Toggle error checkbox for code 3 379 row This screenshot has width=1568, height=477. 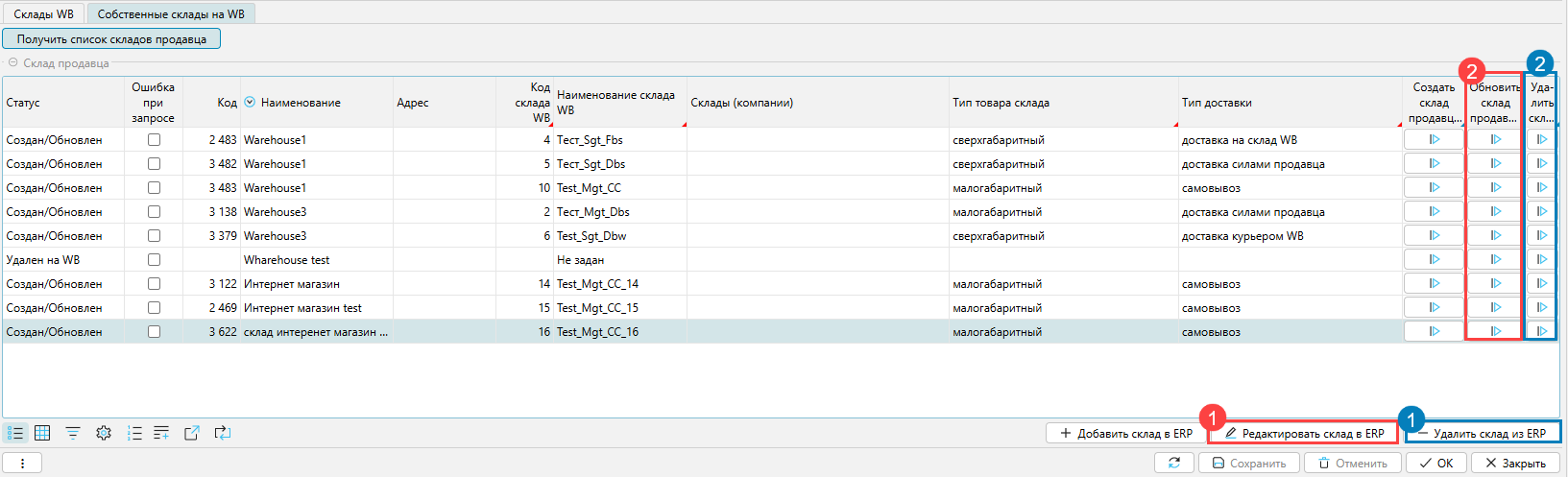[x=154, y=235]
